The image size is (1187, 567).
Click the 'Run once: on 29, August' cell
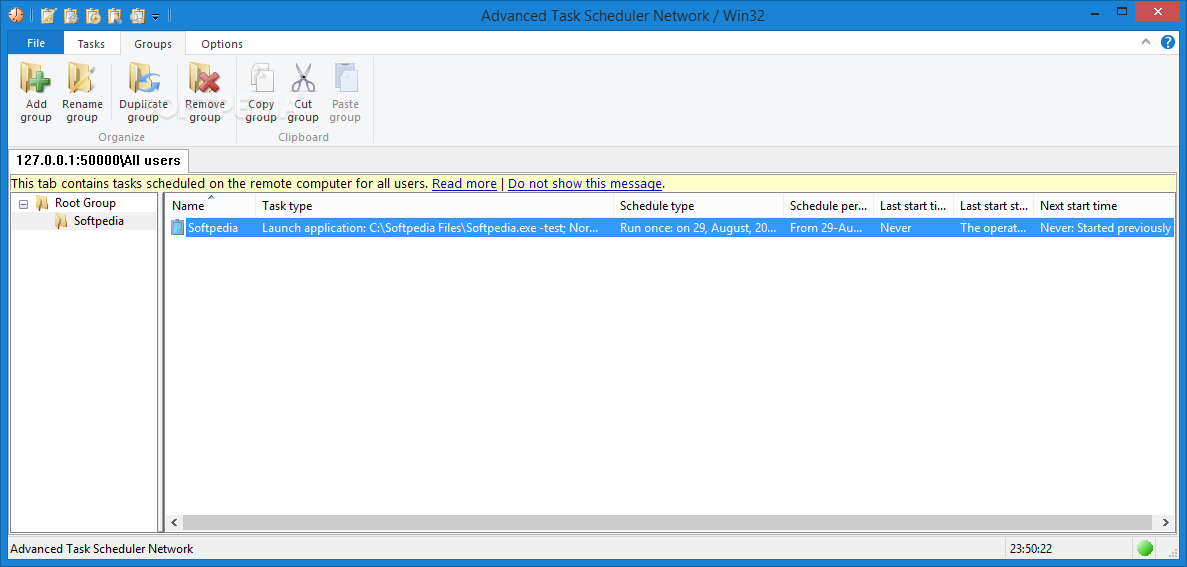click(x=698, y=227)
